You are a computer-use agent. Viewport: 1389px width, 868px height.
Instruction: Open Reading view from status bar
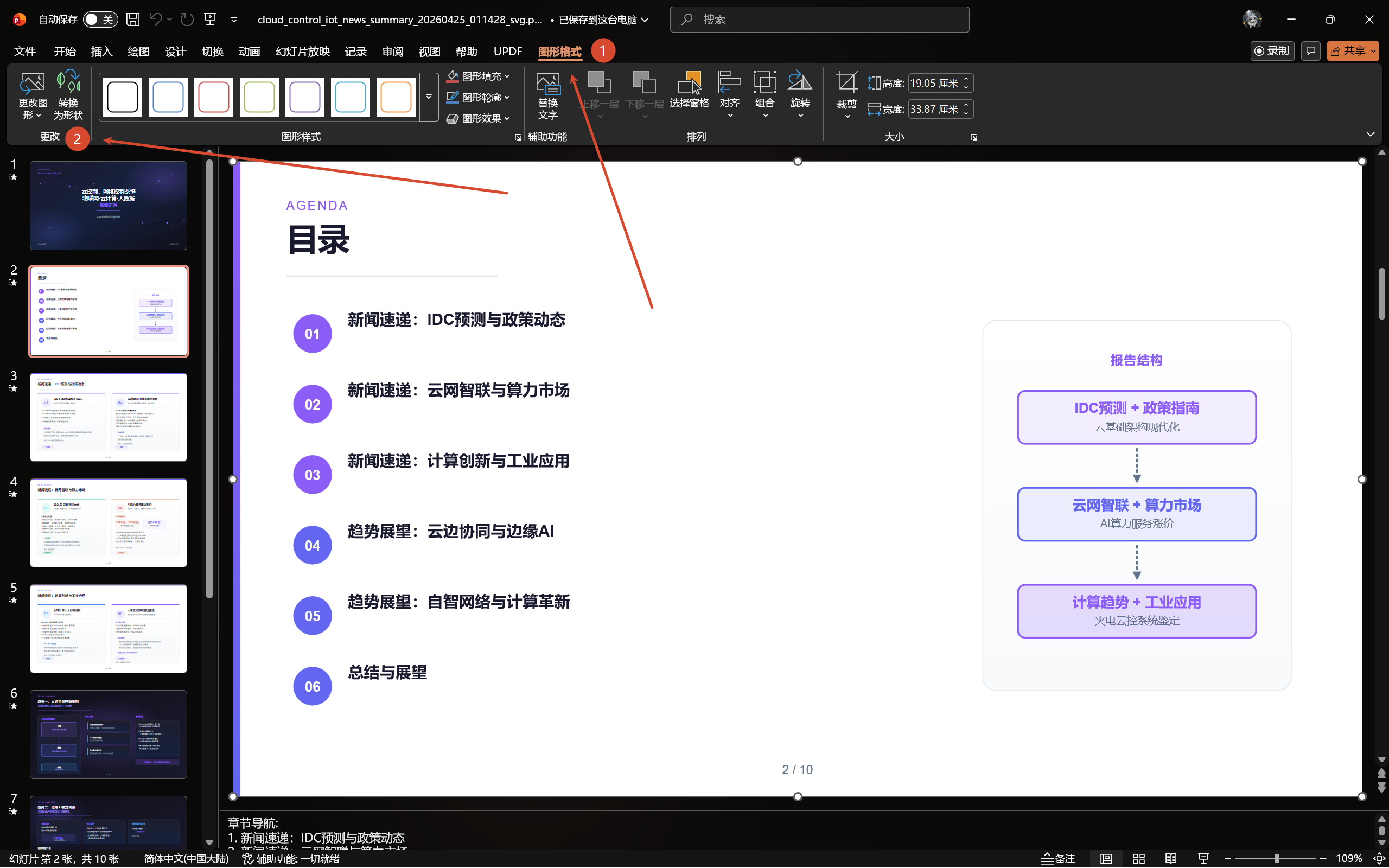1171,858
